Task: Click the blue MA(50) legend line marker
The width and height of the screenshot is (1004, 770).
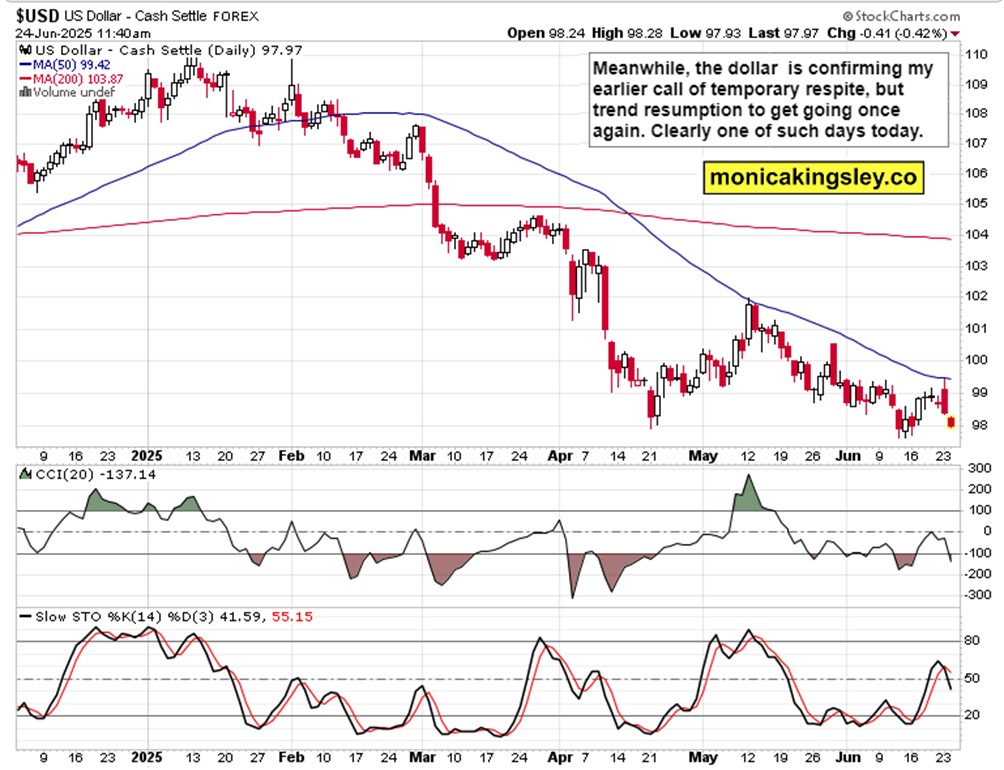Action: coord(26,65)
